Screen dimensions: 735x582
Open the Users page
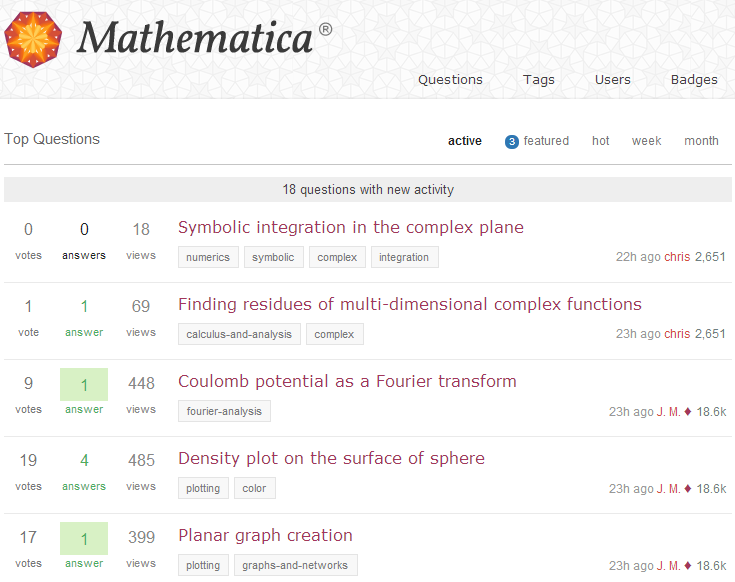click(613, 80)
